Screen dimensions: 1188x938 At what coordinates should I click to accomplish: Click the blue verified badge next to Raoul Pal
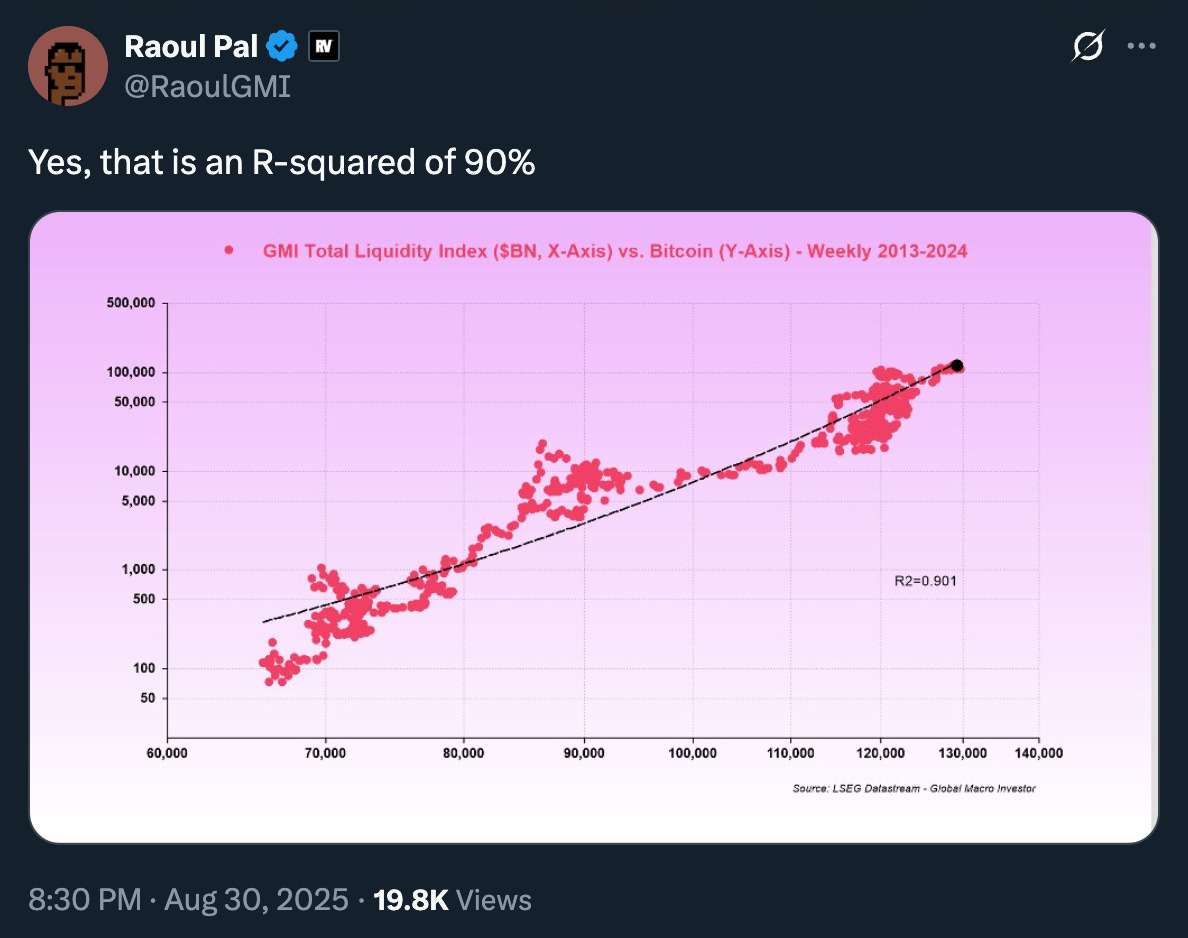click(281, 45)
